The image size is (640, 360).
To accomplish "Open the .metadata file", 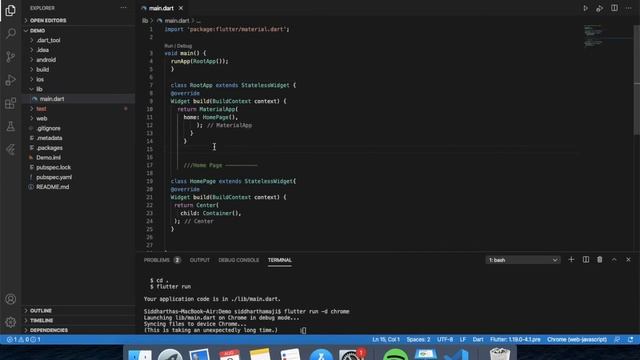I will coord(49,138).
